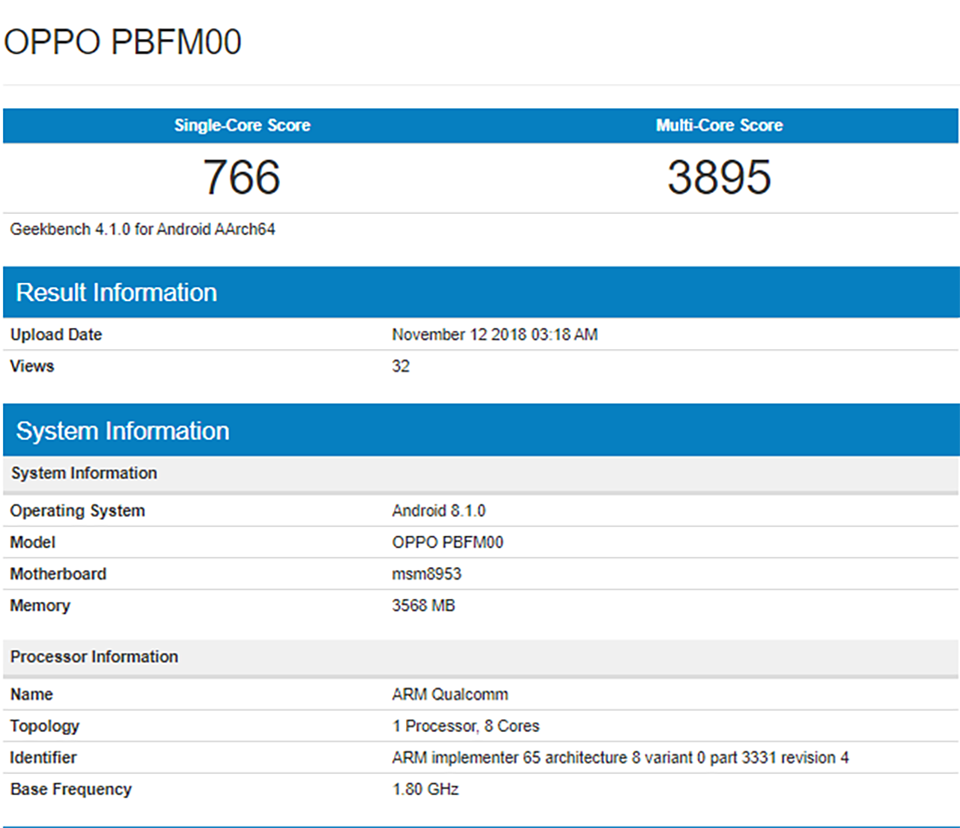Select the msm8953 motherboard value
960x828 pixels.
tap(427, 574)
